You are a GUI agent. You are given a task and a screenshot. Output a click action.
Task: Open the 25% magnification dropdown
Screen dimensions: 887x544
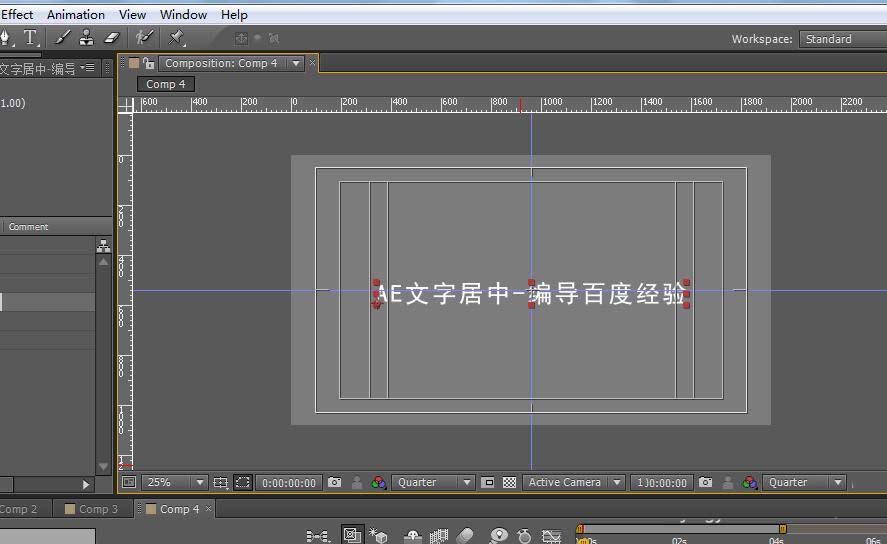point(173,482)
